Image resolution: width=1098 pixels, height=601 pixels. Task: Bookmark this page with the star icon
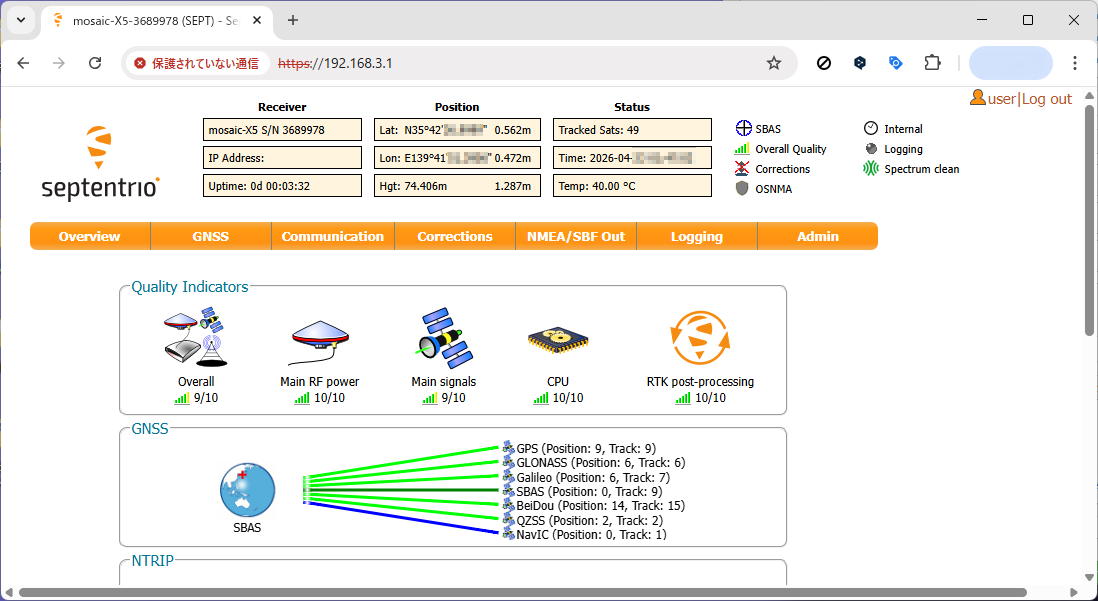pos(773,63)
